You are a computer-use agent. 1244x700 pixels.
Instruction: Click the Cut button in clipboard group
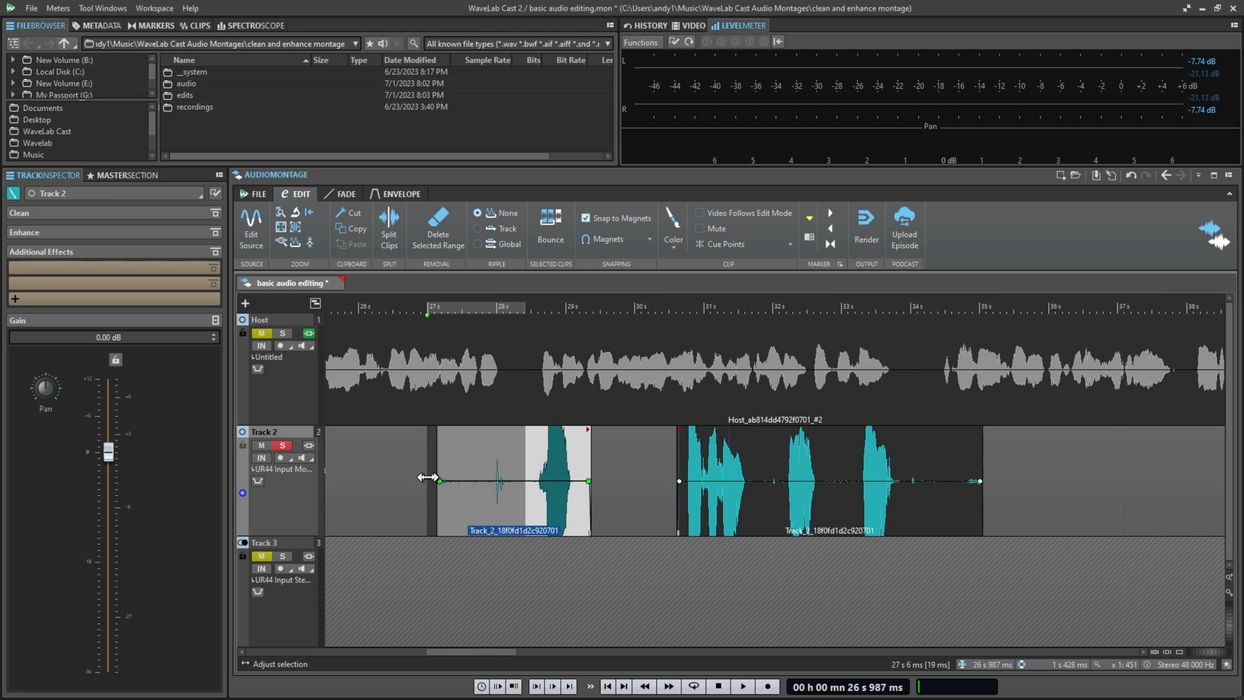349,213
